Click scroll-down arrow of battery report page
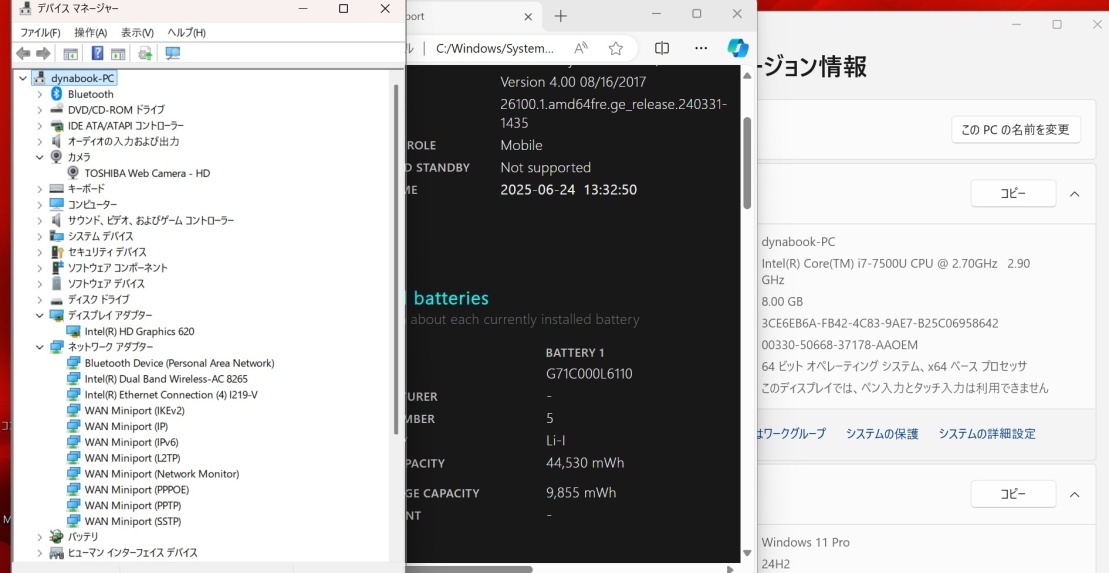Screen dimensions: 1109x573 pos(747,553)
